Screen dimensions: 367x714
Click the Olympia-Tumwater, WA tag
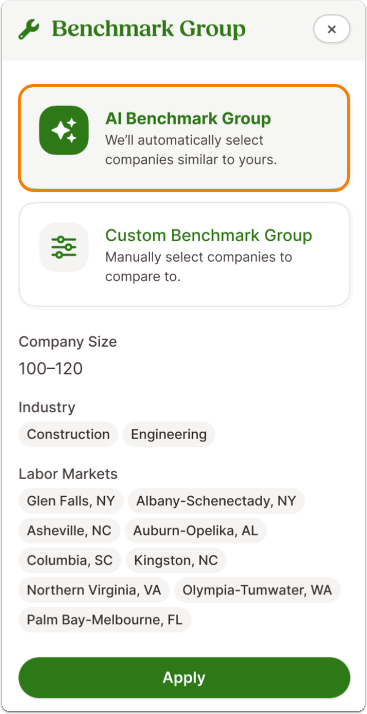click(257, 591)
